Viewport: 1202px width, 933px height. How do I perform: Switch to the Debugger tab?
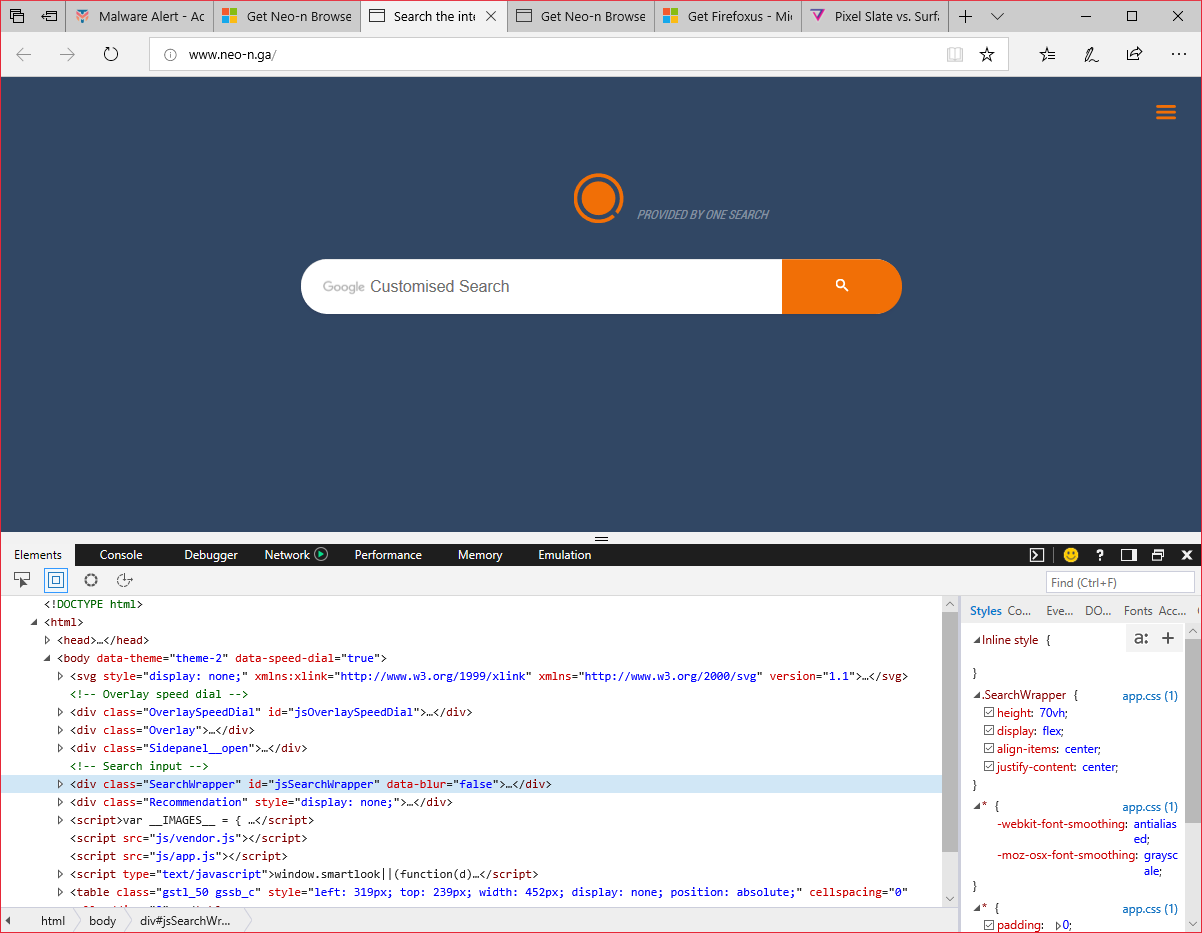(x=211, y=555)
